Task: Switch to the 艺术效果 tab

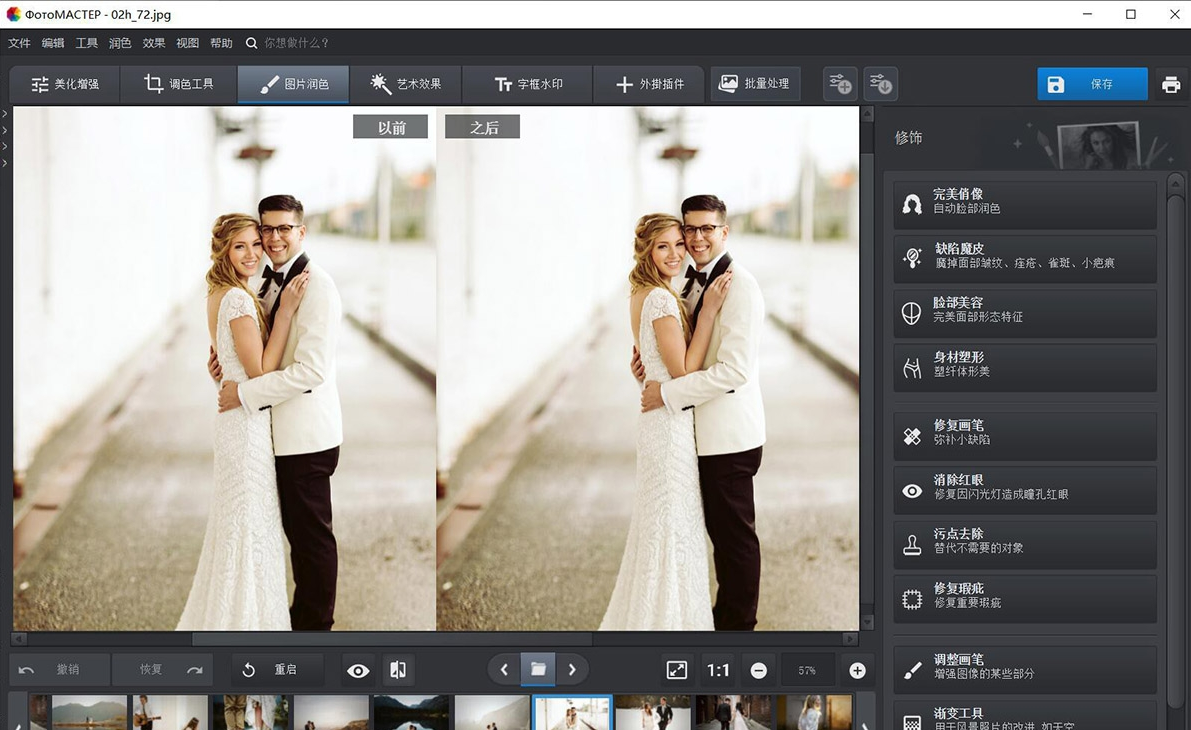Action: coord(406,84)
